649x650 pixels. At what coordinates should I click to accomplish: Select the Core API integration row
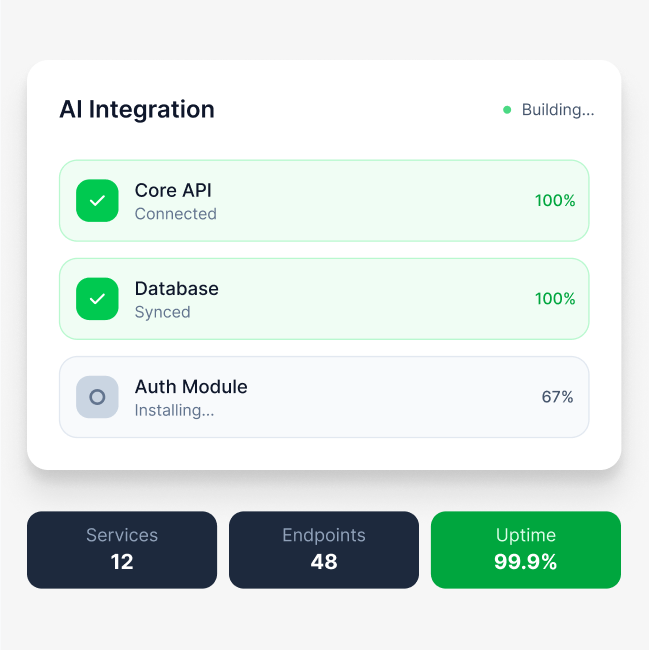pos(324,201)
